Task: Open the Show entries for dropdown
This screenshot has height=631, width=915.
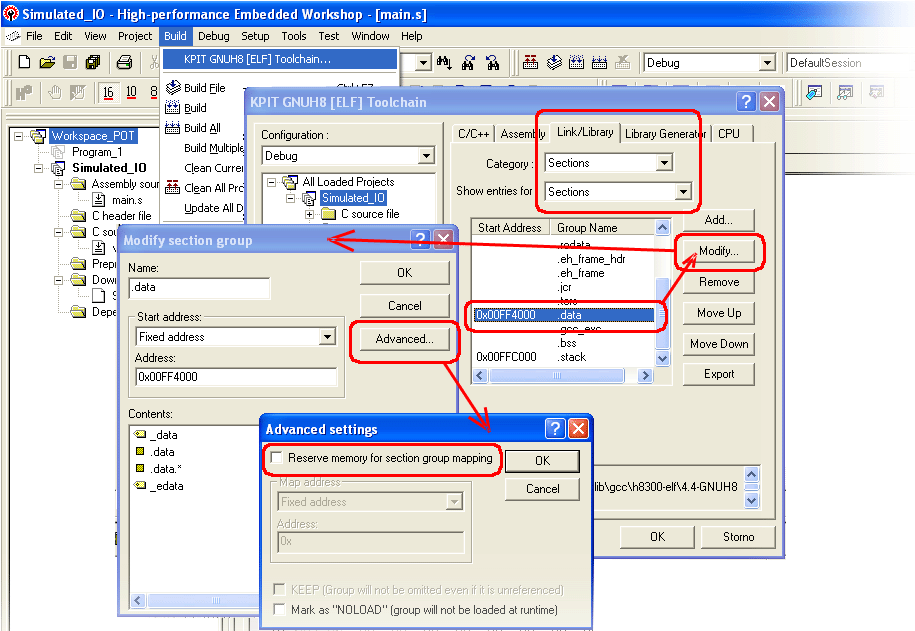Action: pos(684,192)
